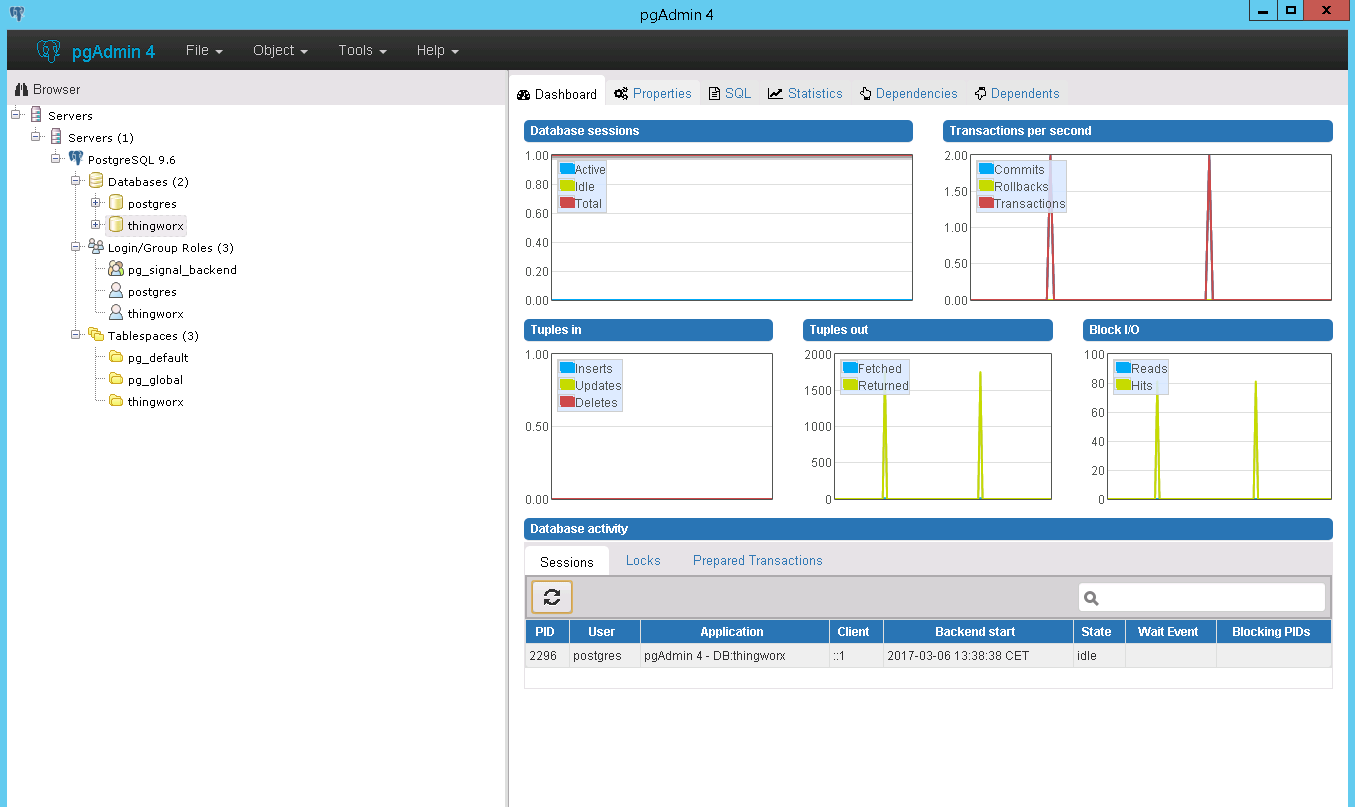Refresh the Database activity sessions list
The image size is (1355, 807).
(552, 597)
